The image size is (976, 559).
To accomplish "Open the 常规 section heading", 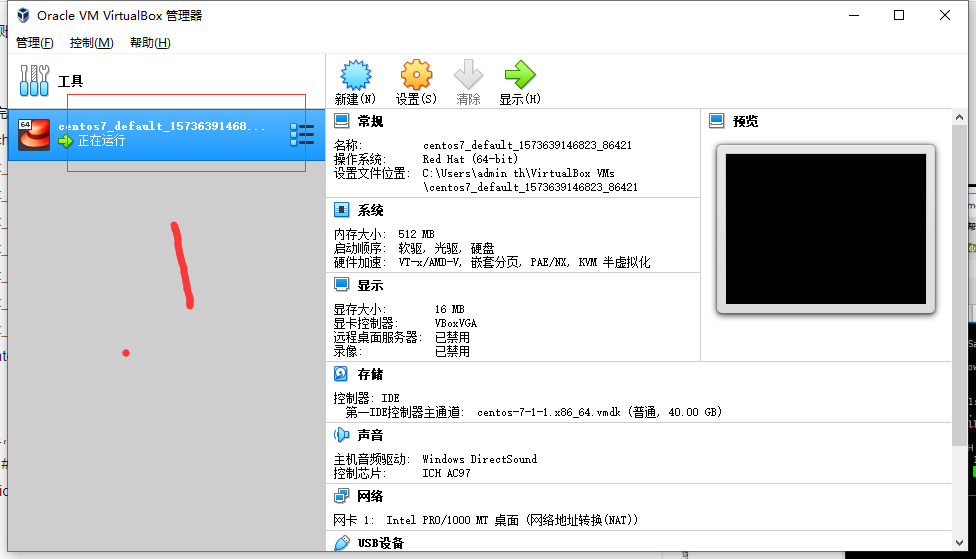I will point(370,121).
